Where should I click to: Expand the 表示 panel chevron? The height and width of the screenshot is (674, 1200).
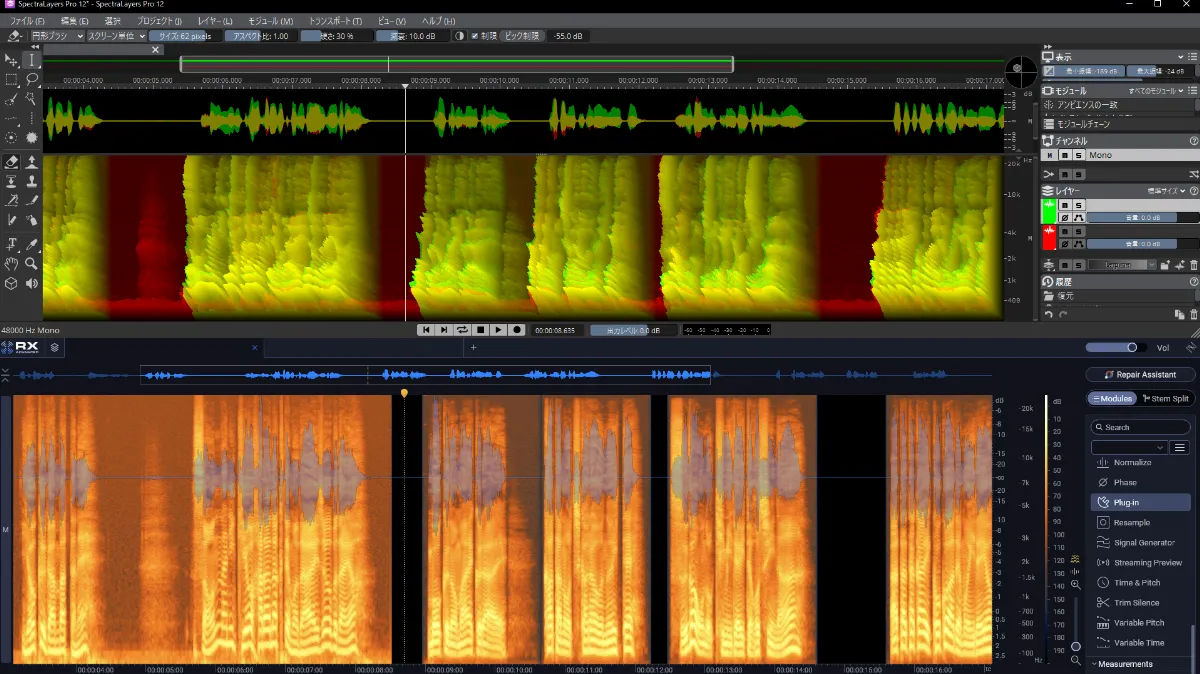pos(1182,57)
